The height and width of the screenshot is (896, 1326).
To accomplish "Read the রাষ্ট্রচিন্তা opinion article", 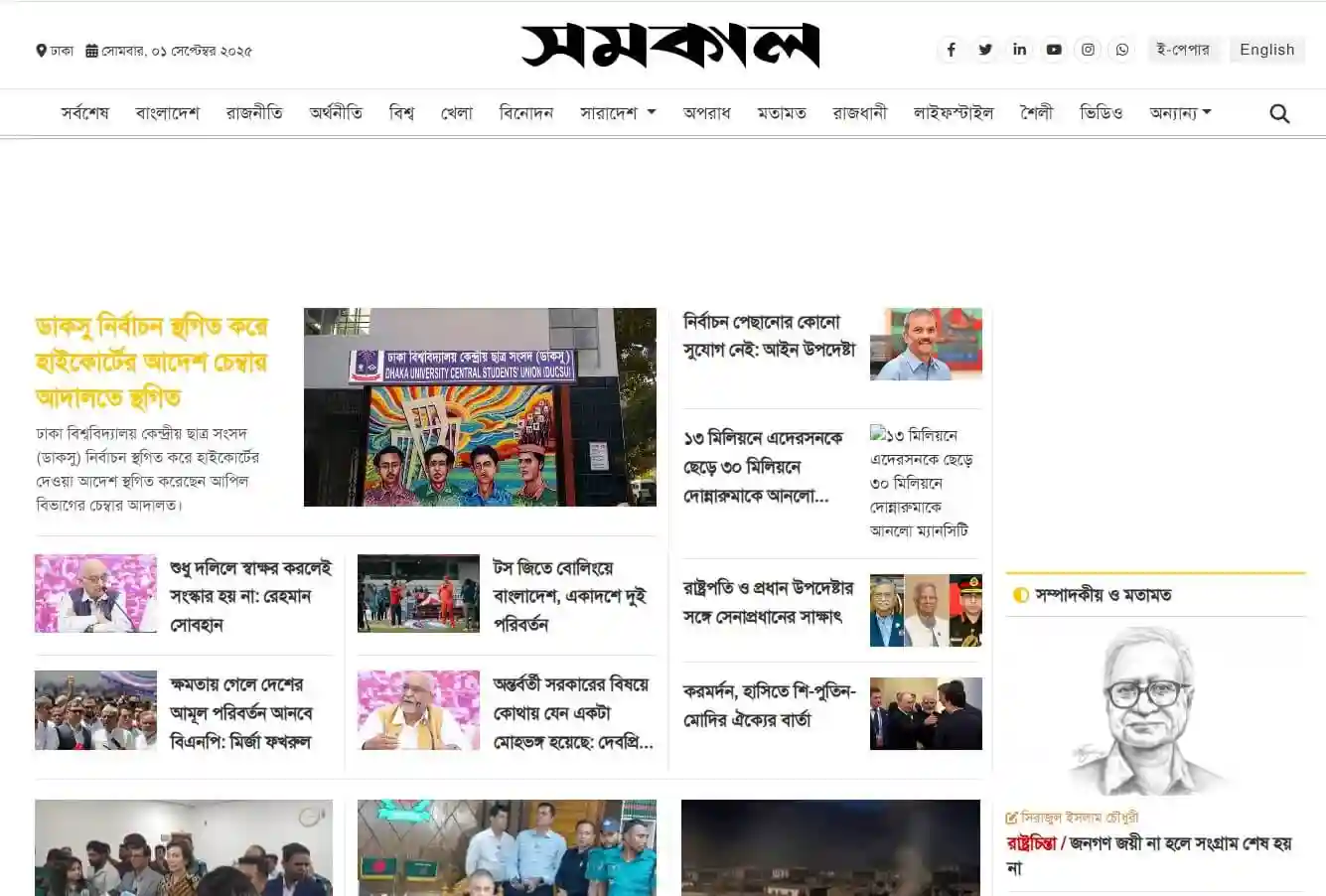I will (x=1148, y=854).
